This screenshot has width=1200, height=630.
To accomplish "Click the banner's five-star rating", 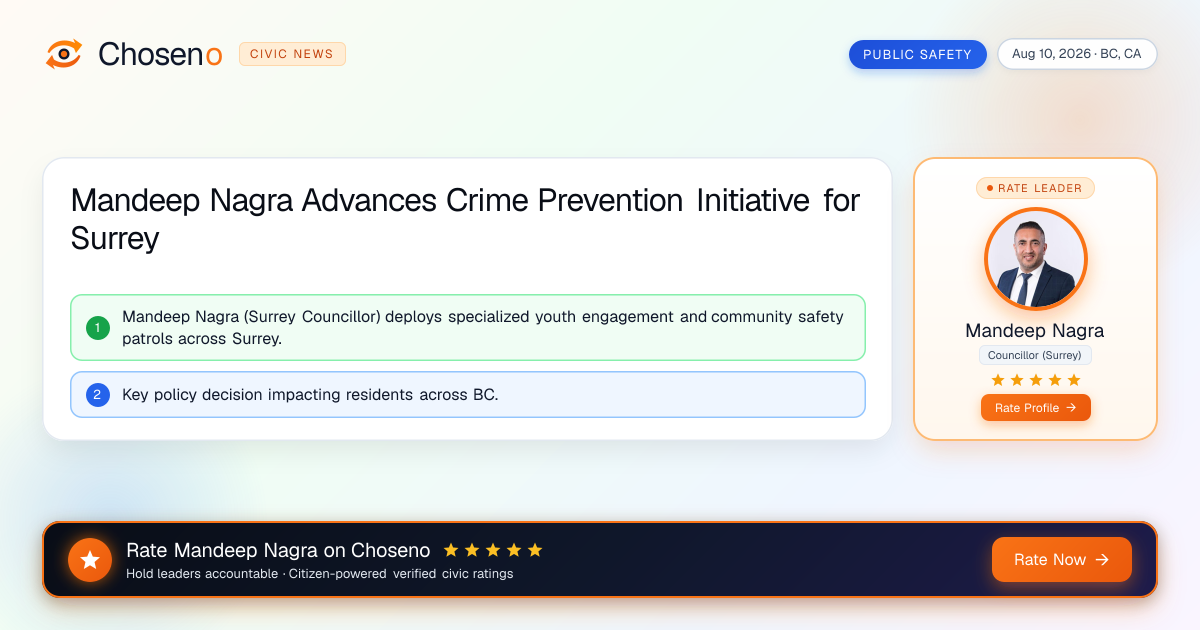I will [493, 550].
